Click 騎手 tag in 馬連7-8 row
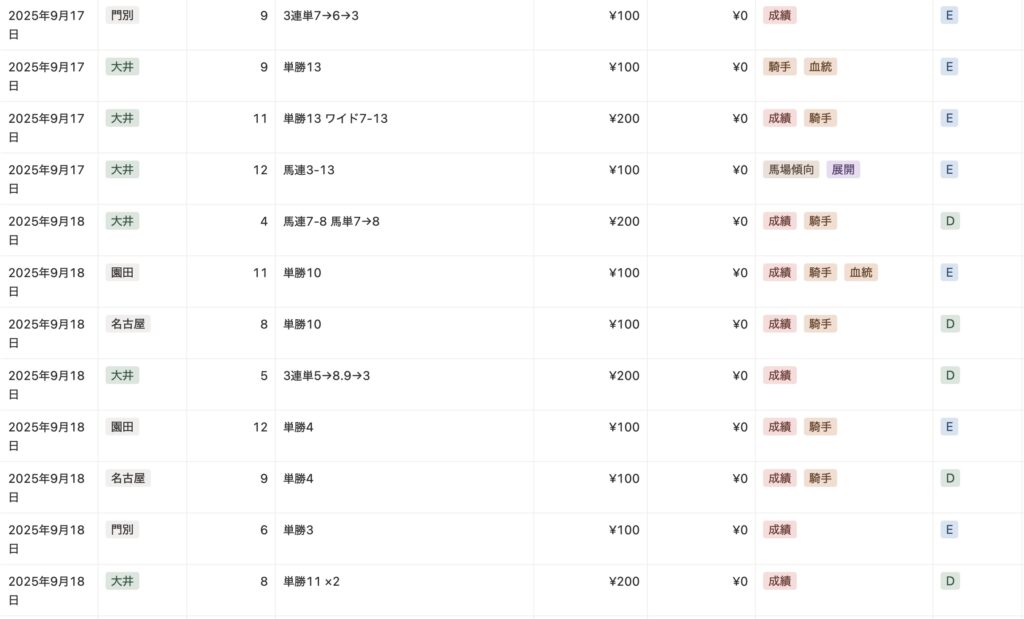 click(x=820, y=221)
